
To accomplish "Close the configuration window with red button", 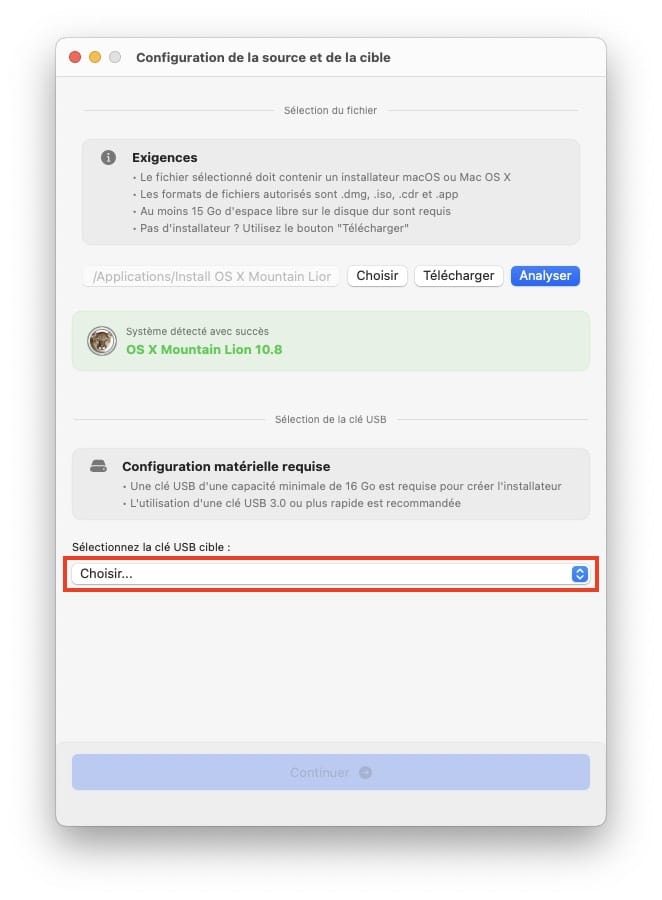I will [x=75, y=58].
